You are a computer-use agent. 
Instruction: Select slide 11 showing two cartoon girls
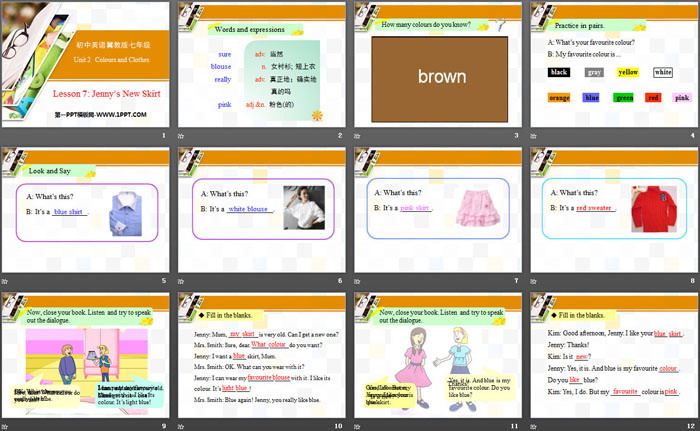click(438, 356)
